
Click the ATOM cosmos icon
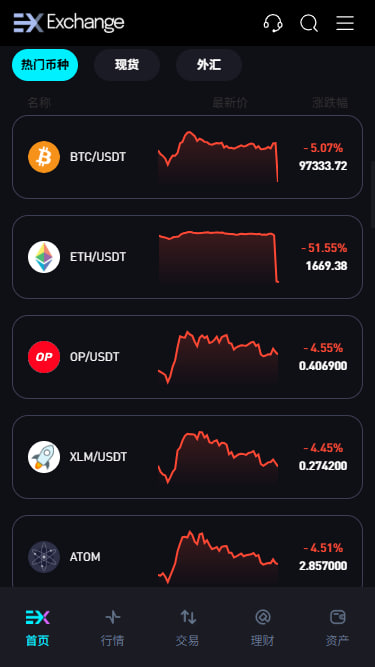(44, 557)
